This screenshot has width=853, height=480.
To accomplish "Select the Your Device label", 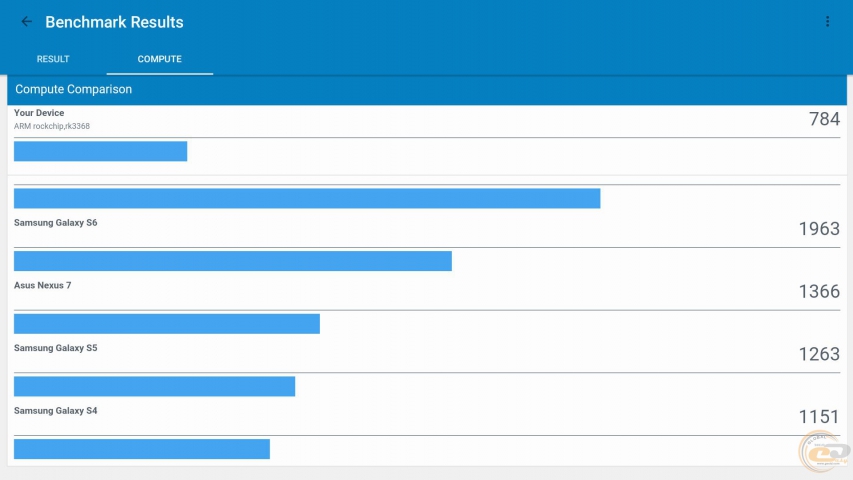I will [x=39, y=114].
